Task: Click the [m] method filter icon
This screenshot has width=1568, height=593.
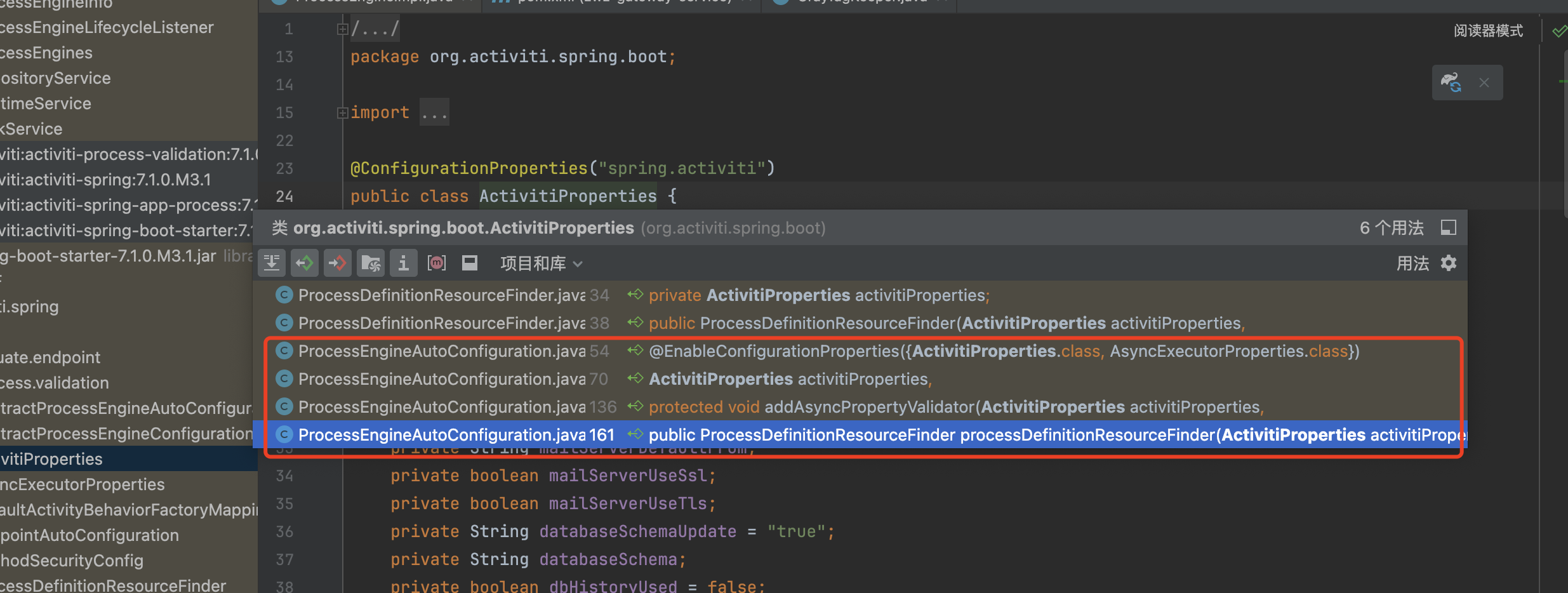Action: [437, 263]
